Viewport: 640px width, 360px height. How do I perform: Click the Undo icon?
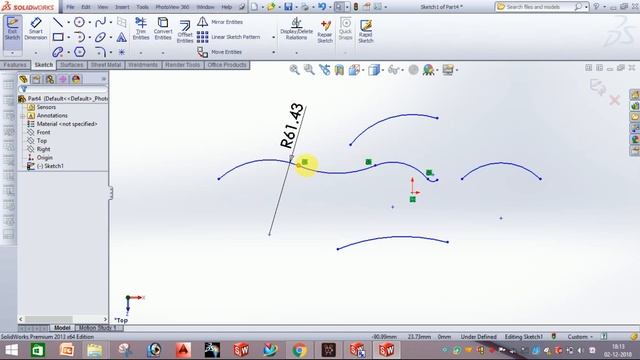pyautogui.click(x=322, y=7)
